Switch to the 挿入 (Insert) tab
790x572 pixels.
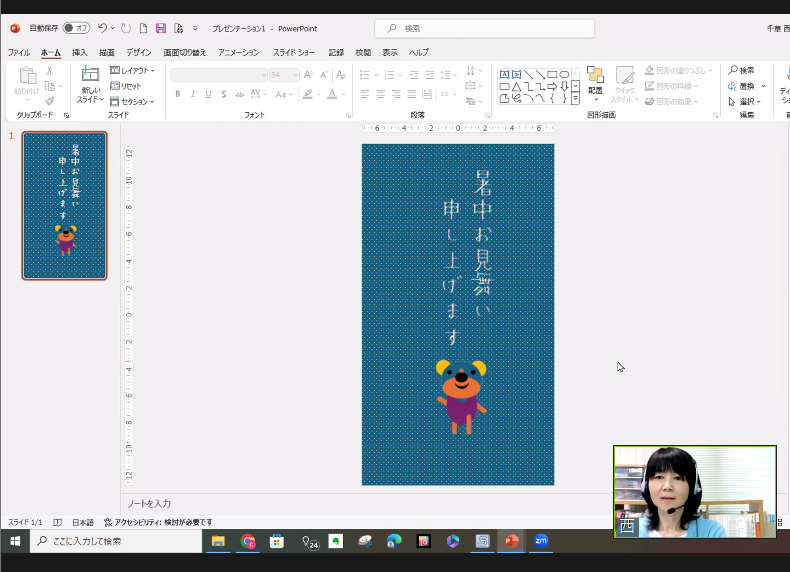[79, 52]
